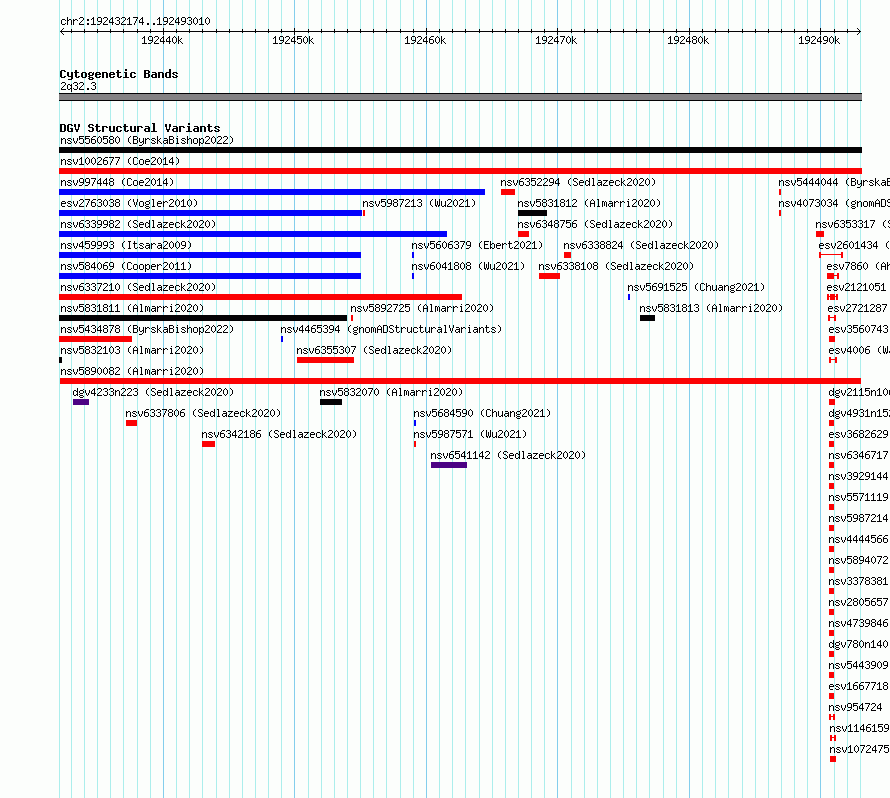Click nsv6338108 (Sedlazeck2020) text

616,266
